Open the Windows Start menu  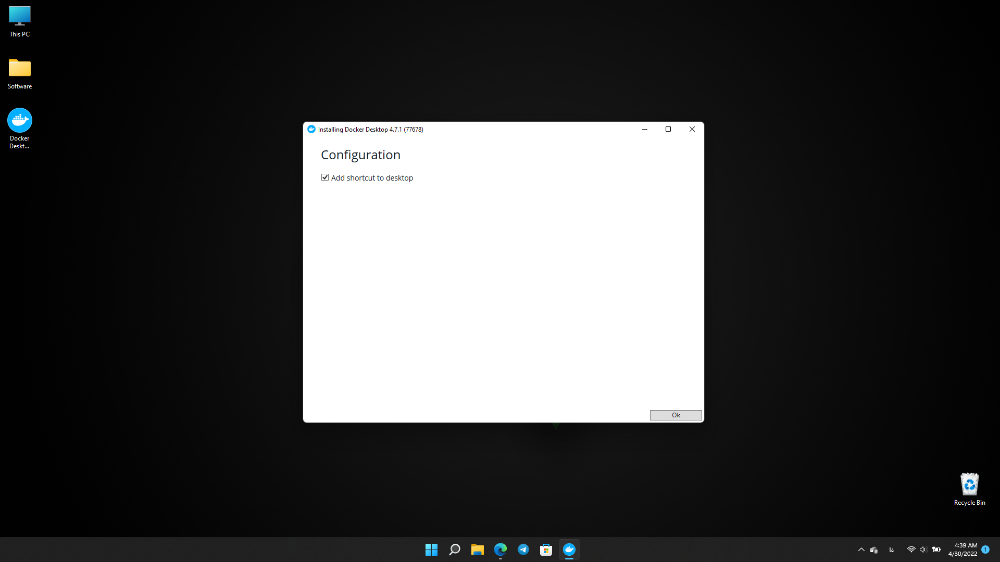tap(432, 550)
